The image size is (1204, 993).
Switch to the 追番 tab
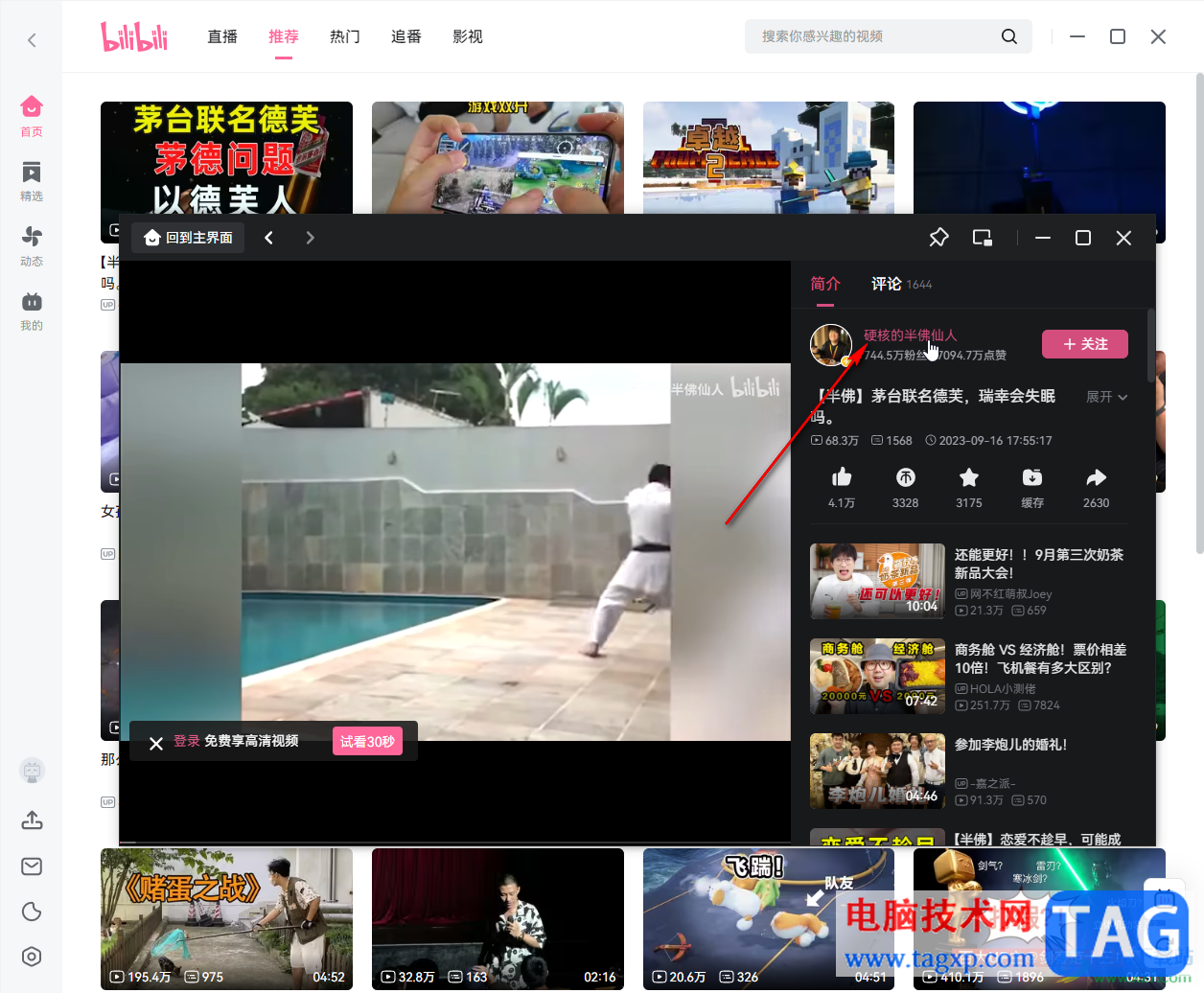pyautogui.click(x=406, y=36)
